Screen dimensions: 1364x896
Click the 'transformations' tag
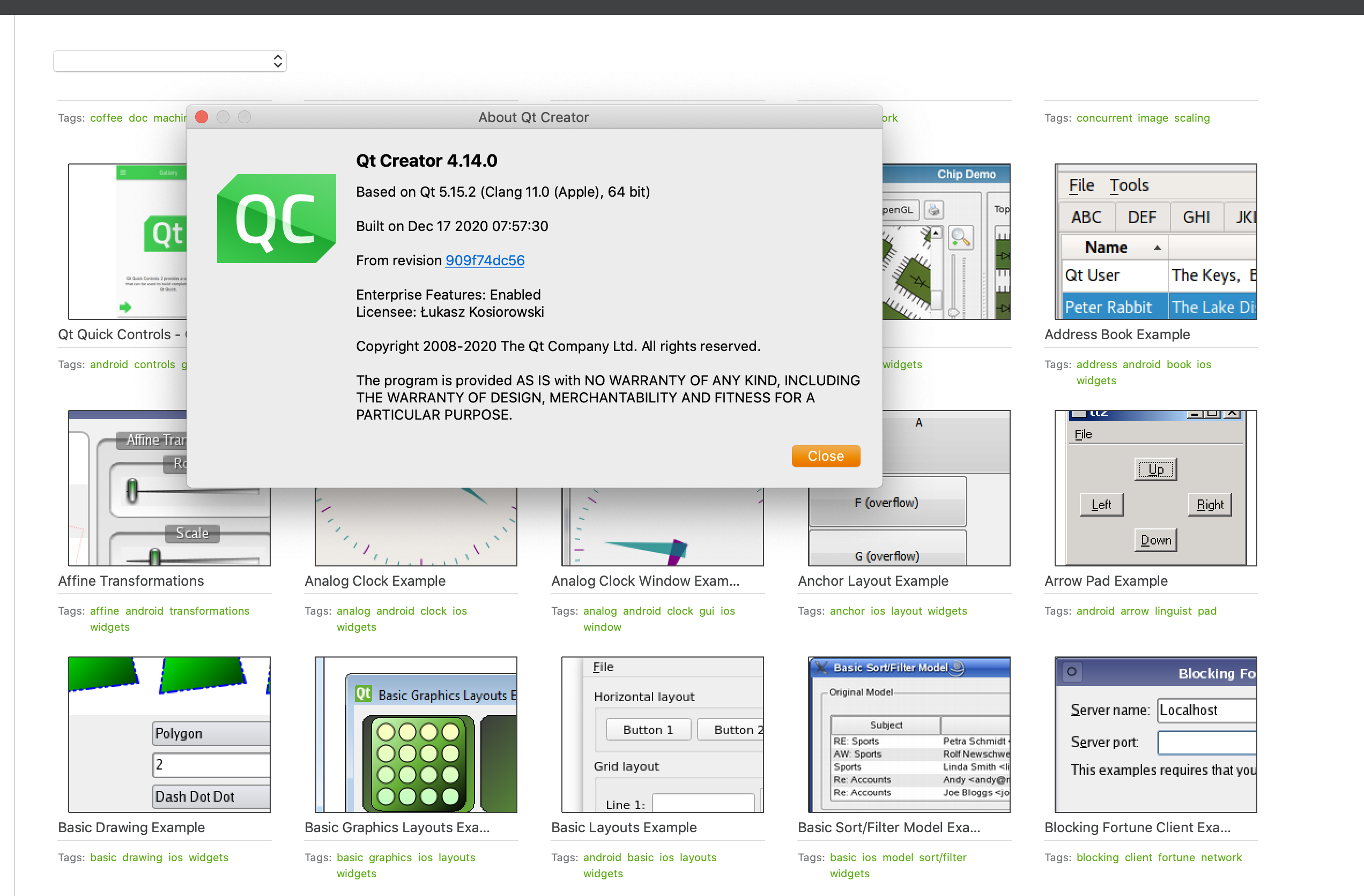209,611
